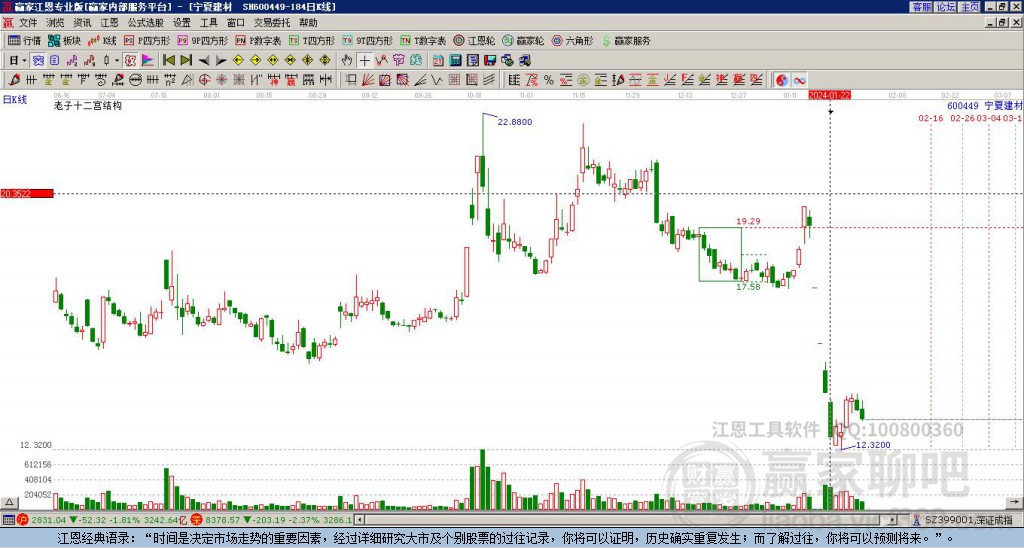Select the hand pan tool
Screen dimensions: 1024x548
(347, 61)
